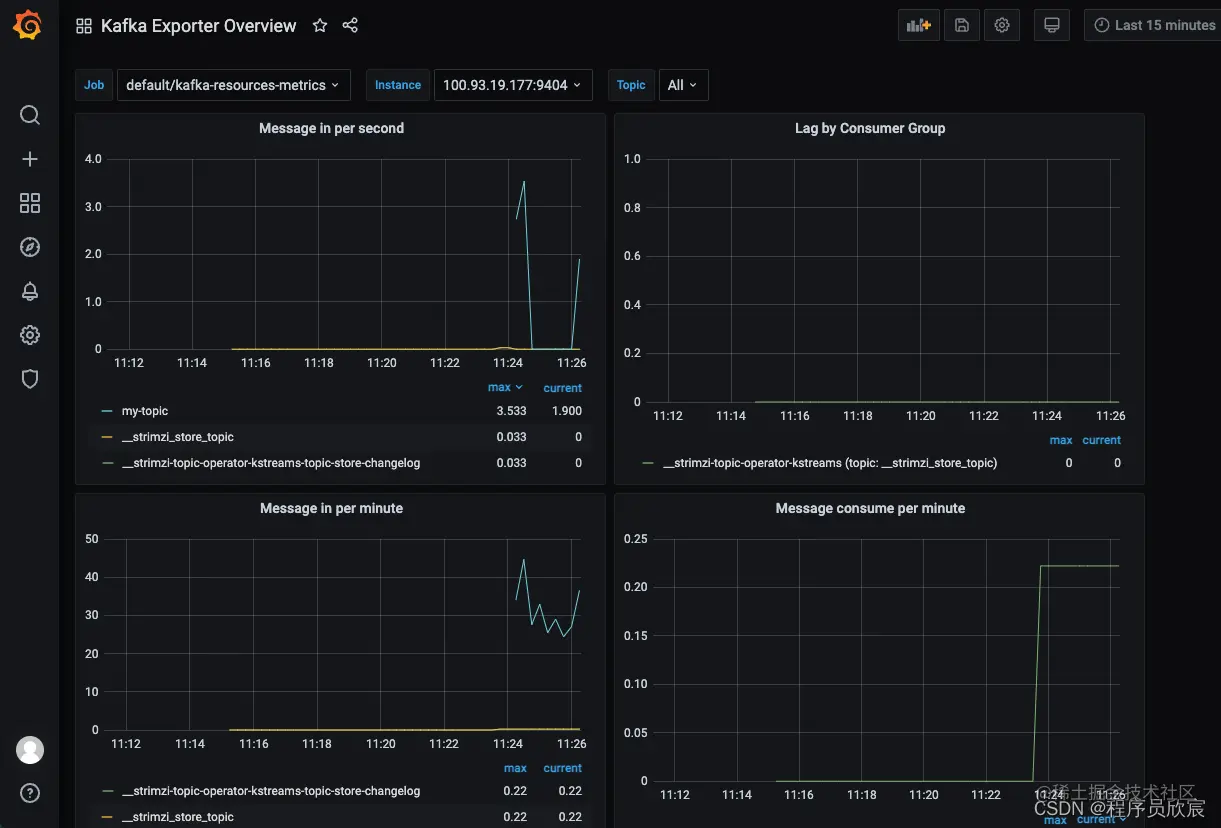The width and height of the screenshot is (1221, 828).
Task: Toggle kstreams-topic-store-changelog series in per second legend
Action: 271,463
